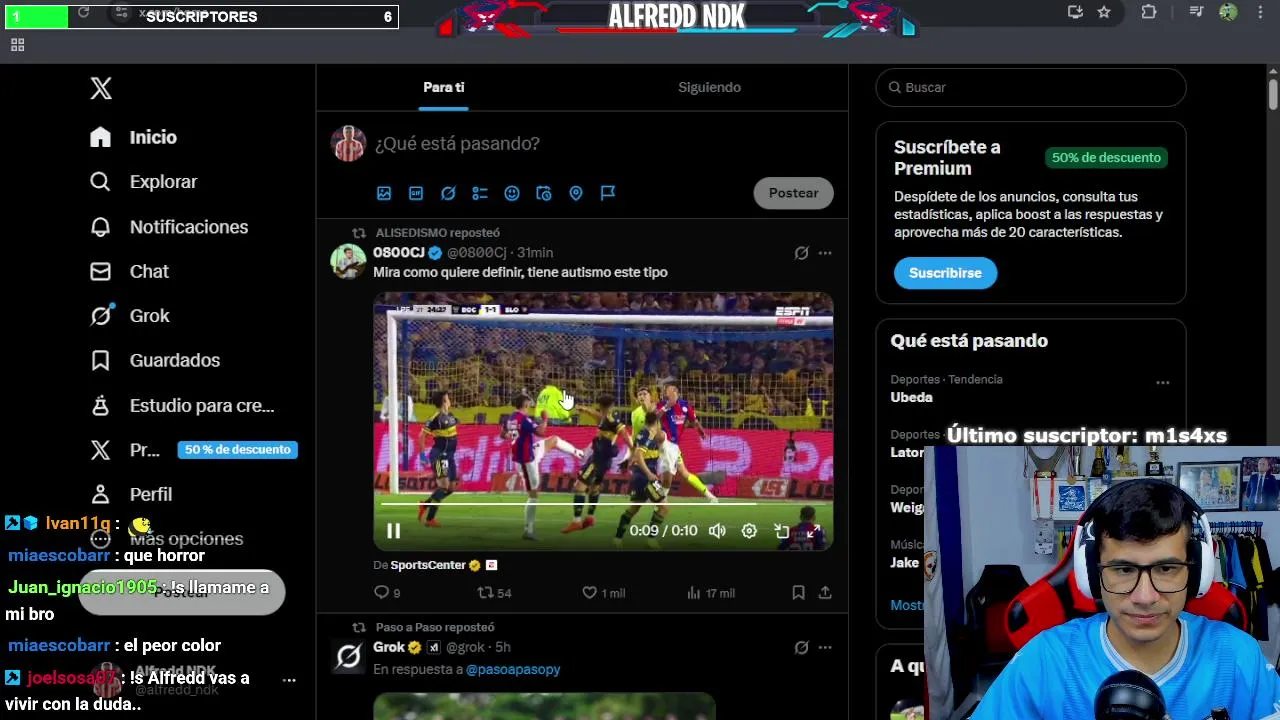Switch to the Siguiendo tab
1280x720 pixels.
(709, 87)
